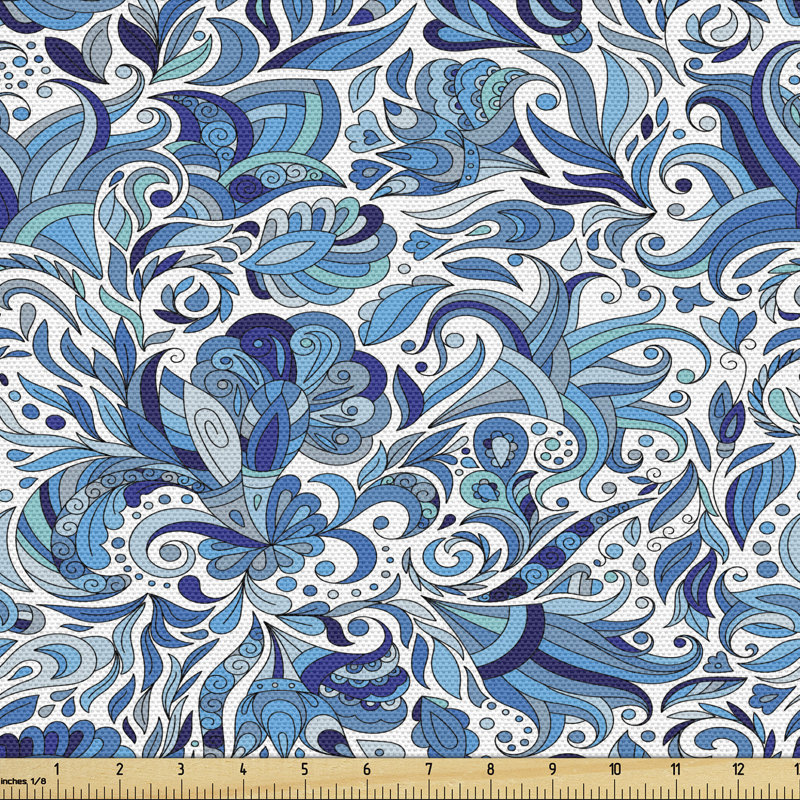The image size is (800, 800).
Task: Click the number 1 ruler mark
Action: tap(57, 769)
